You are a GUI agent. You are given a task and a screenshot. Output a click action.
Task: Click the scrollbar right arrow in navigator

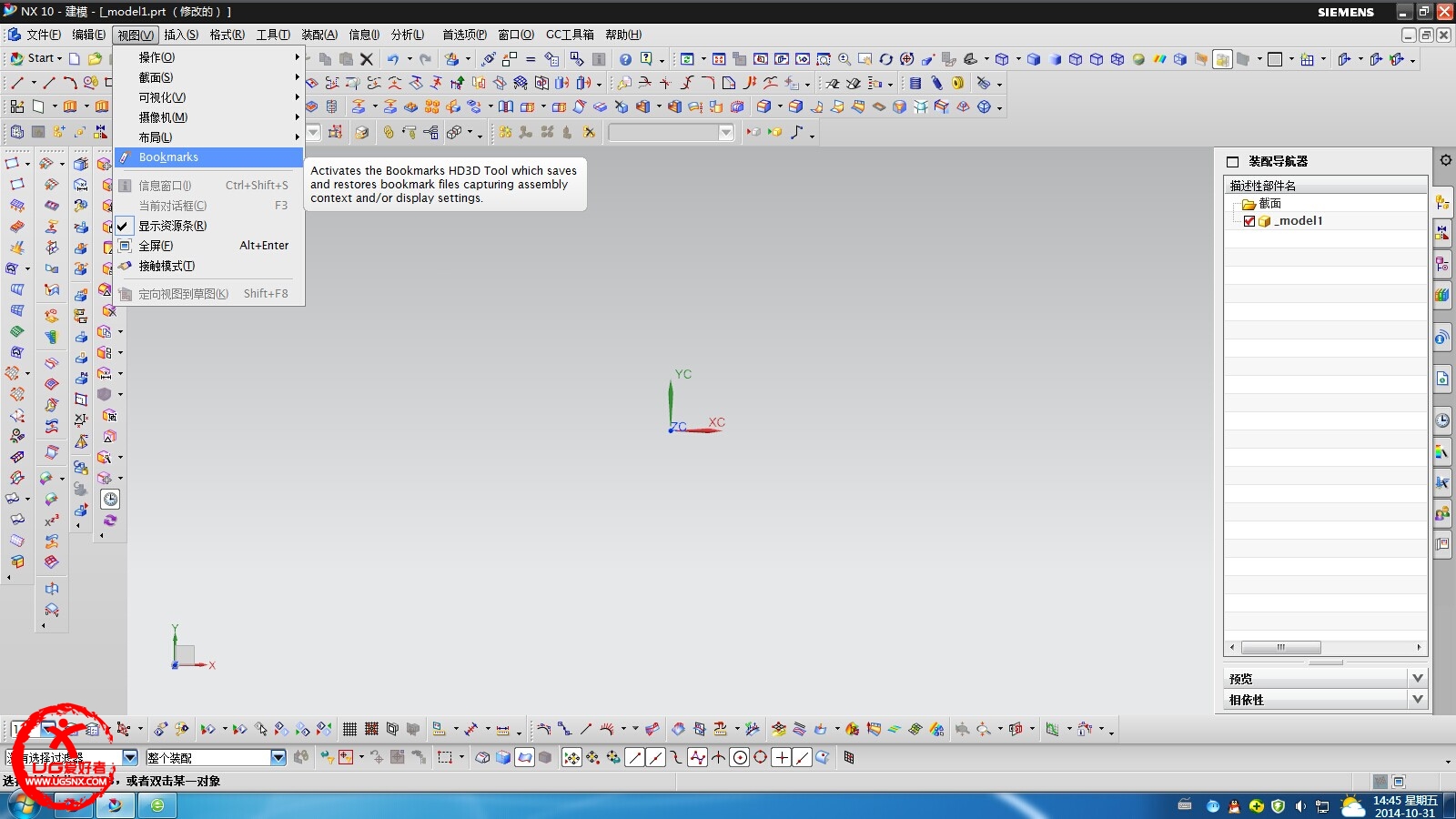1419,647
